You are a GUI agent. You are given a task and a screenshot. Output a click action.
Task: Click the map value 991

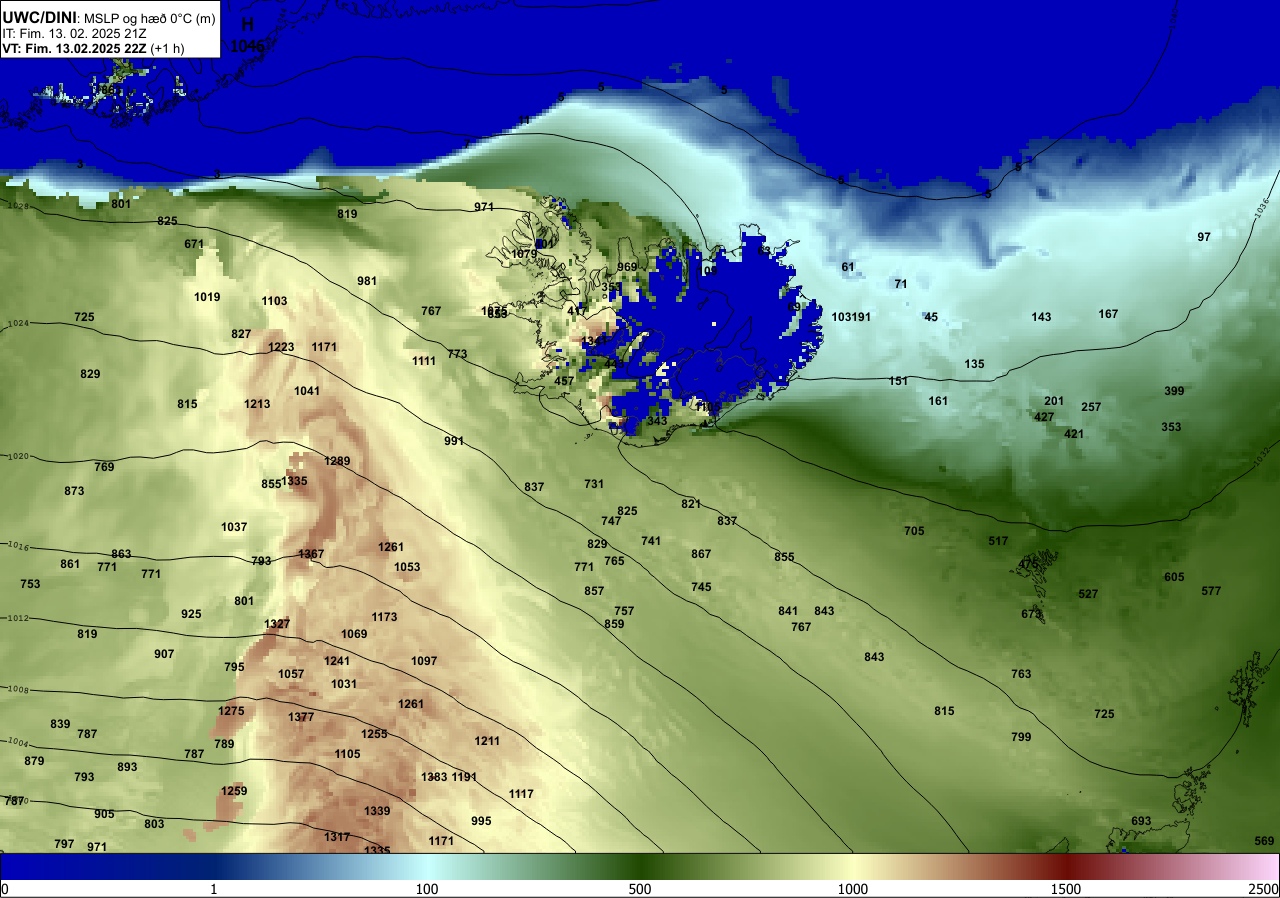(x=454, y=441)
